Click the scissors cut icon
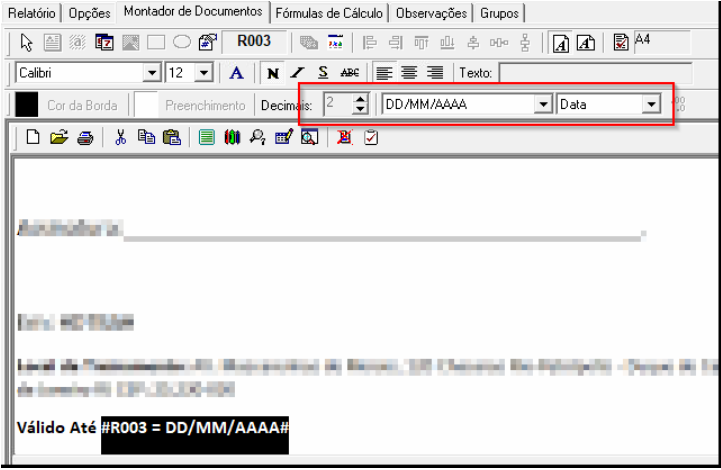 click(x=120, y=138)
